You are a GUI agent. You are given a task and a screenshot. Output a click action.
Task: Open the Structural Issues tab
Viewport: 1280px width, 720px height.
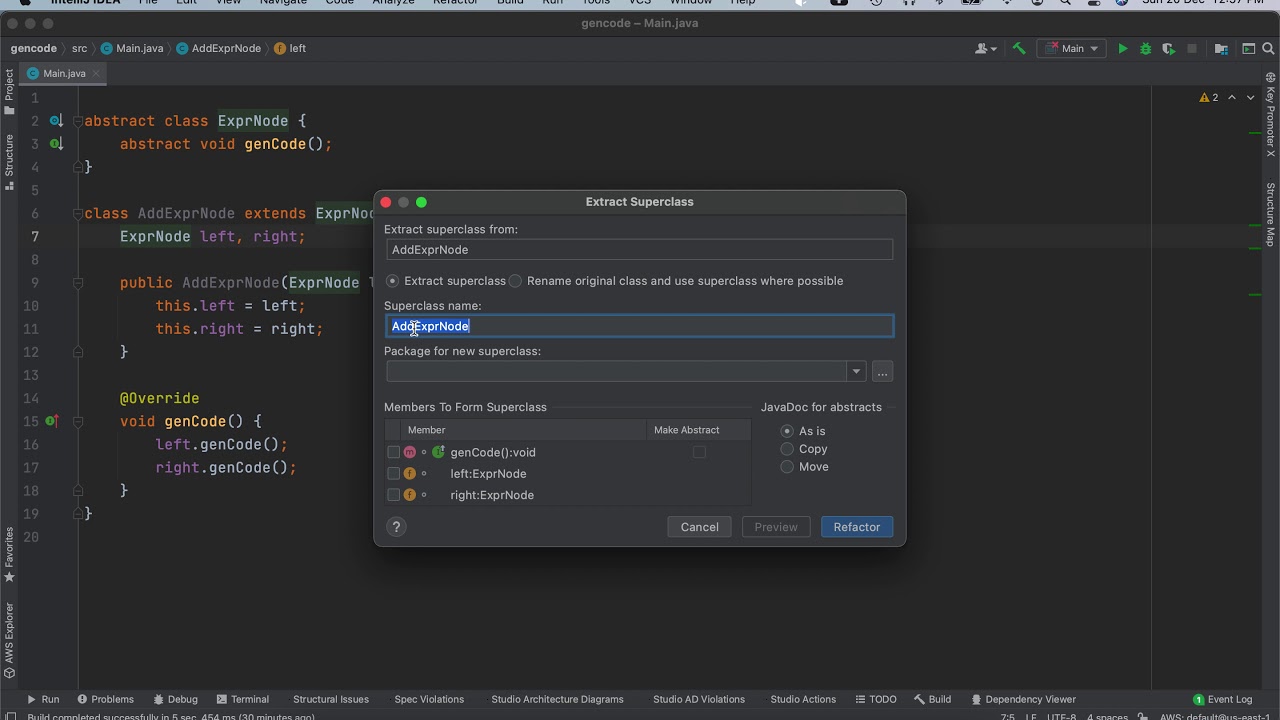pyautogui.click(x=331, y=700)
